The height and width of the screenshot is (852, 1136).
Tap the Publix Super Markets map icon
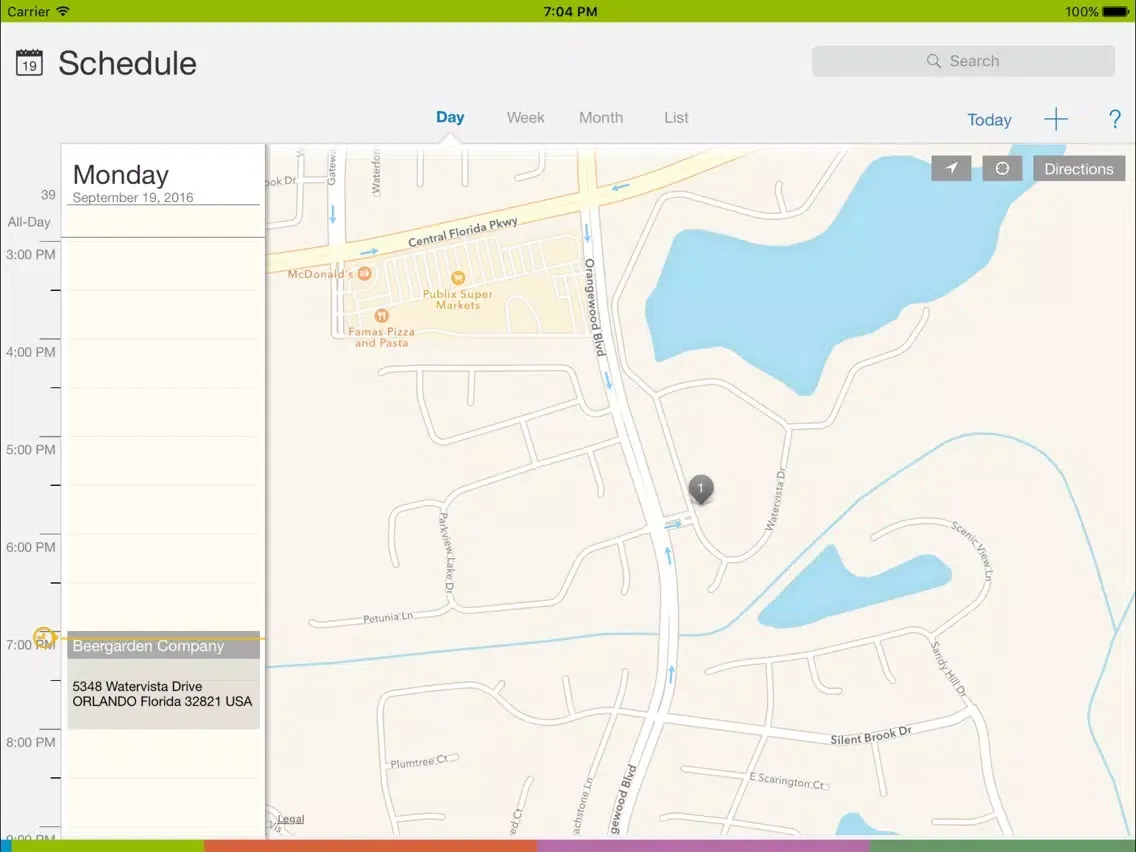pyautogui.click(x=458, y=277)
